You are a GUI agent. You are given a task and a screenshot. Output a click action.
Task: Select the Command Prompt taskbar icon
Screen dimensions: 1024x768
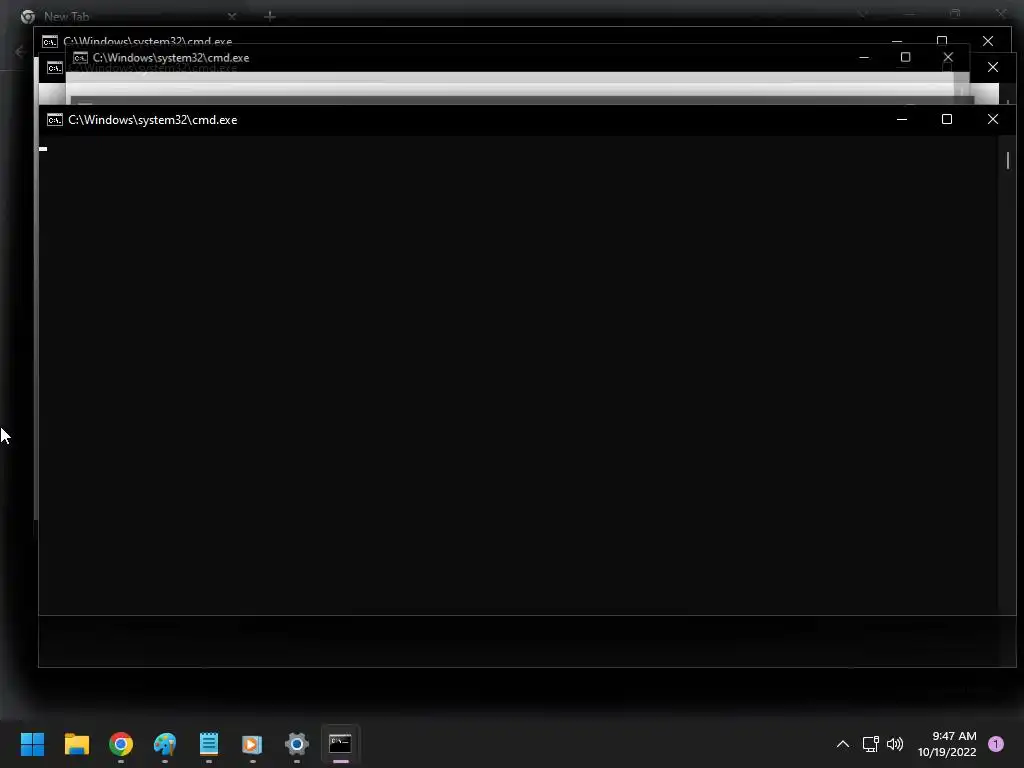point(340,744)
